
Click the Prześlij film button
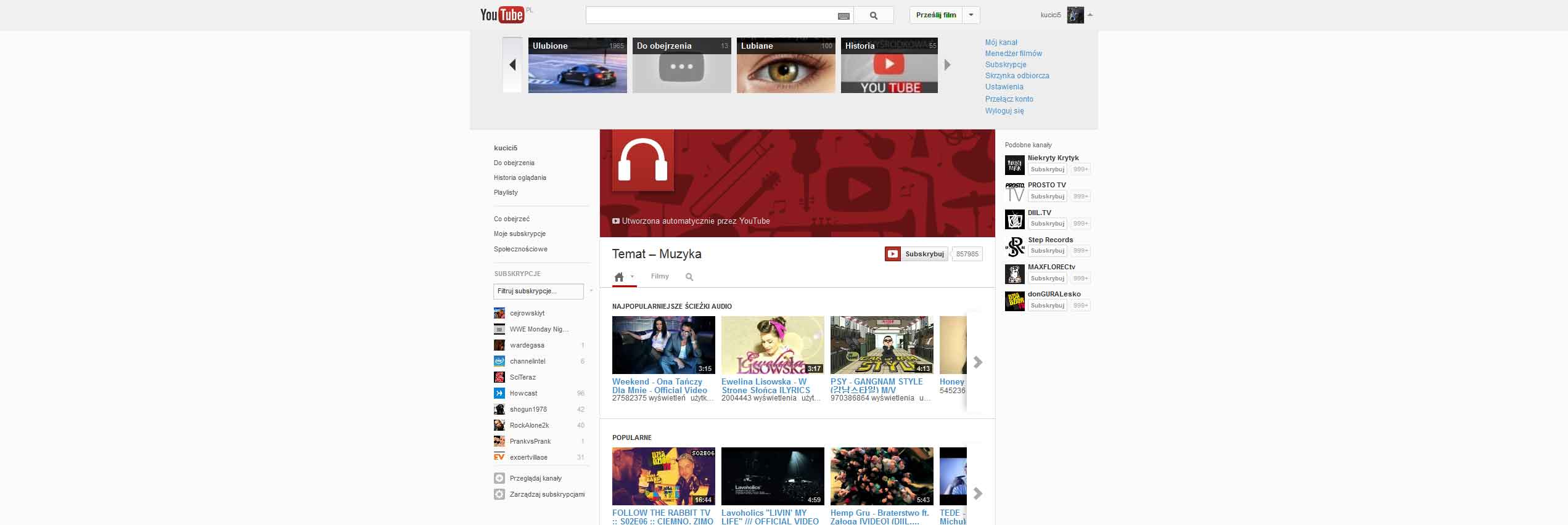(x=936, y=15)
